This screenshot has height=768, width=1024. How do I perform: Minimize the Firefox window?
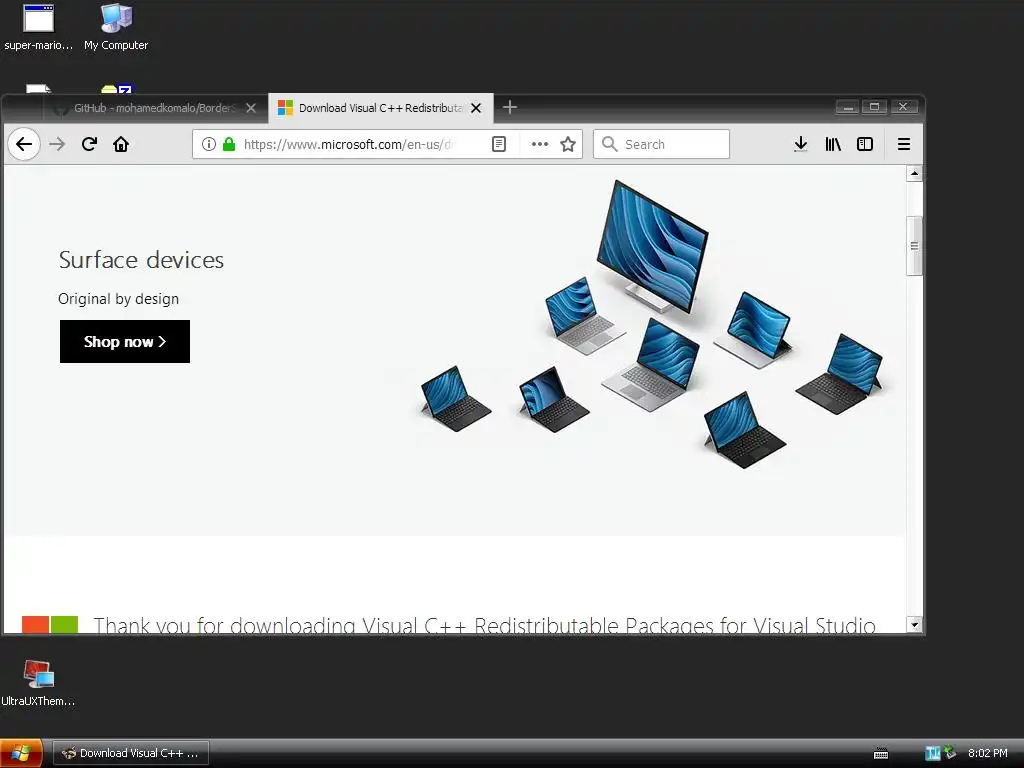coord(847,107)
